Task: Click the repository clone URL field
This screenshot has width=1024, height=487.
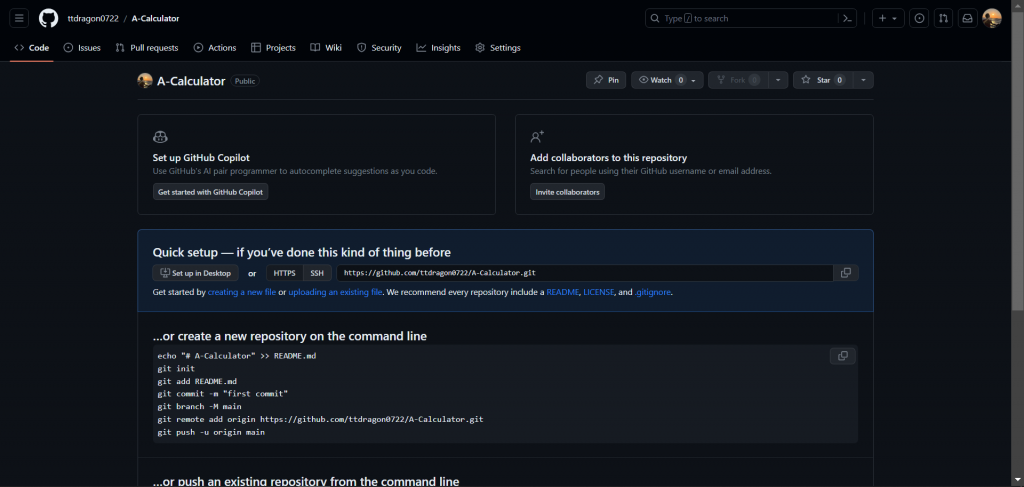Action: [x=584, y=273]
